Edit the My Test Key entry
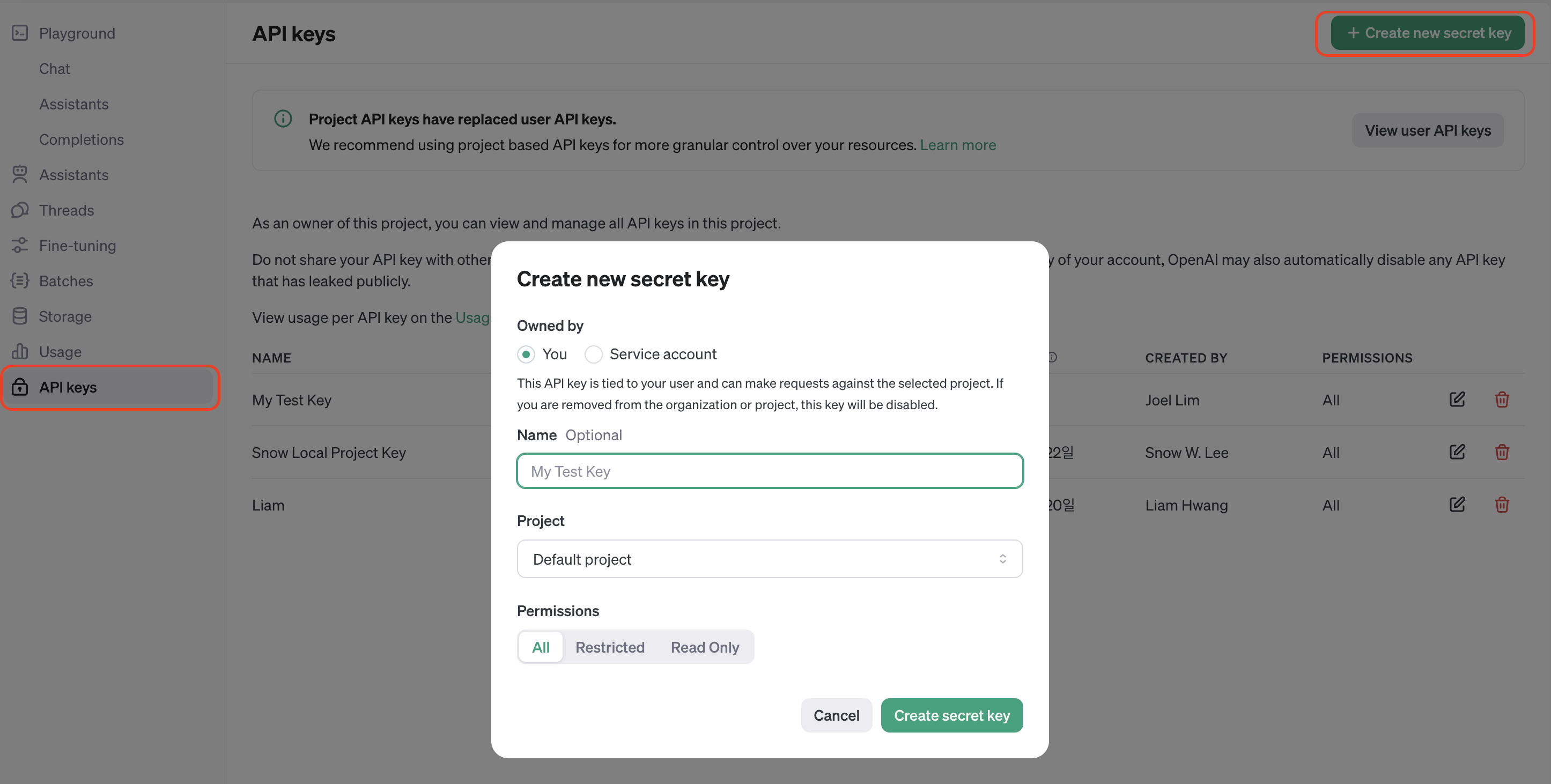Image resolution: width=1551 pixels, height=784 pixels. [x=1457, y=399]
